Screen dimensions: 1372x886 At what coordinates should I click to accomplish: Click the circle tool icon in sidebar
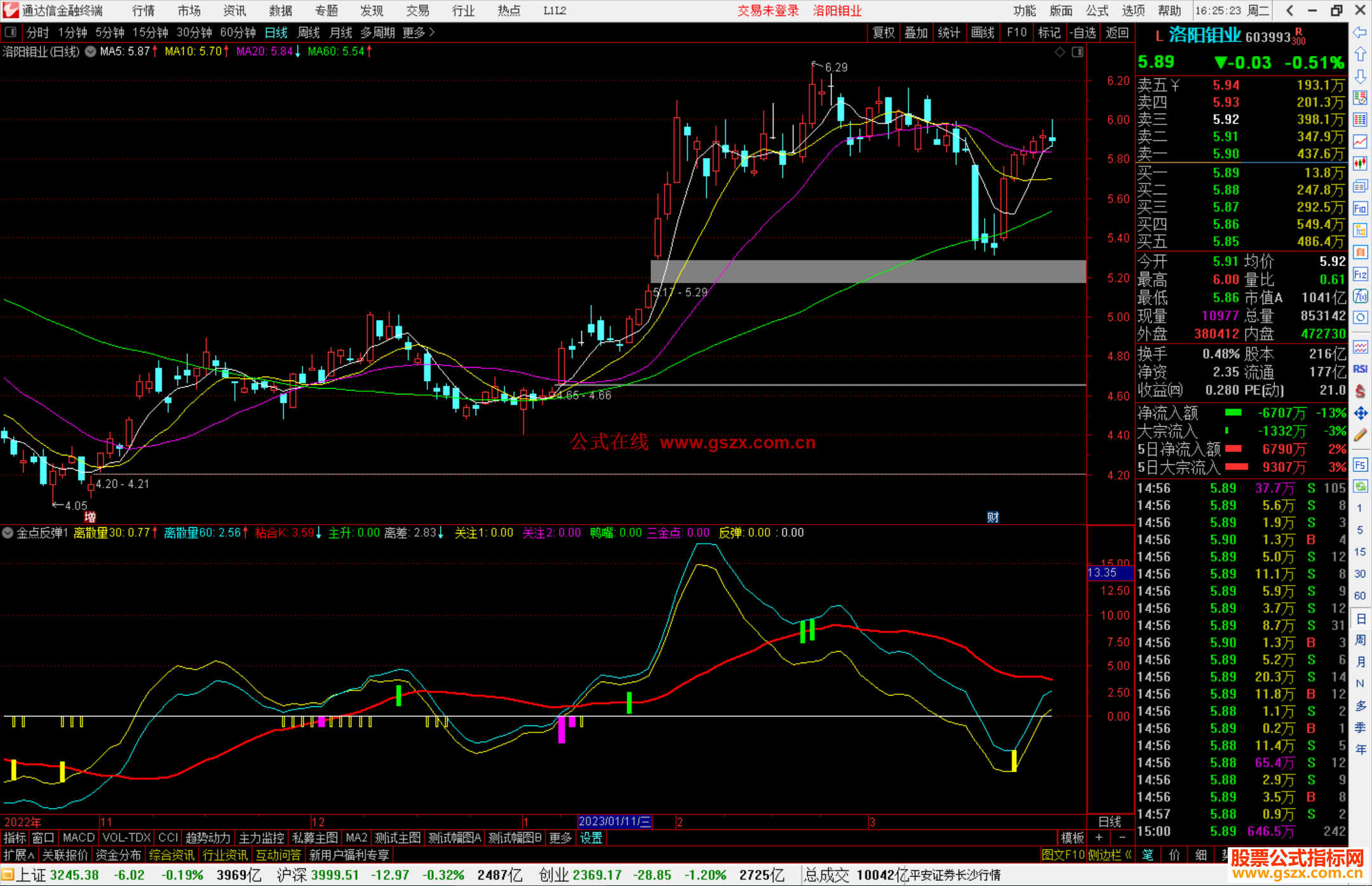1360,318
